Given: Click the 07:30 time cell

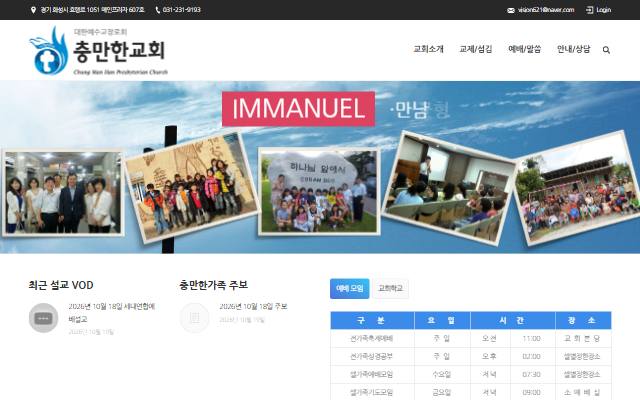Looking at the screenshot, I should click(532, 374).
